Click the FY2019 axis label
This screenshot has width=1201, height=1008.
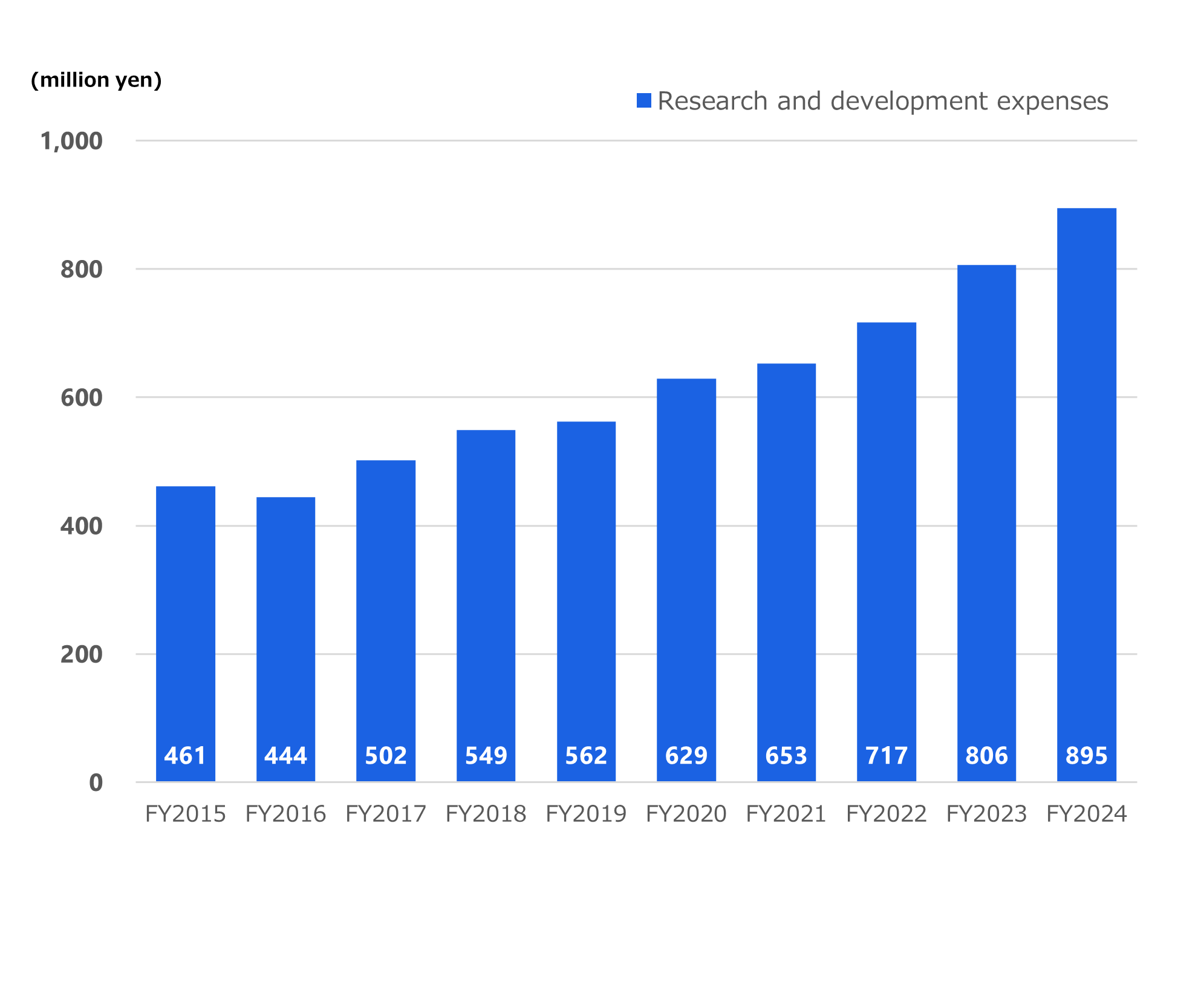(x=586, y=815)
